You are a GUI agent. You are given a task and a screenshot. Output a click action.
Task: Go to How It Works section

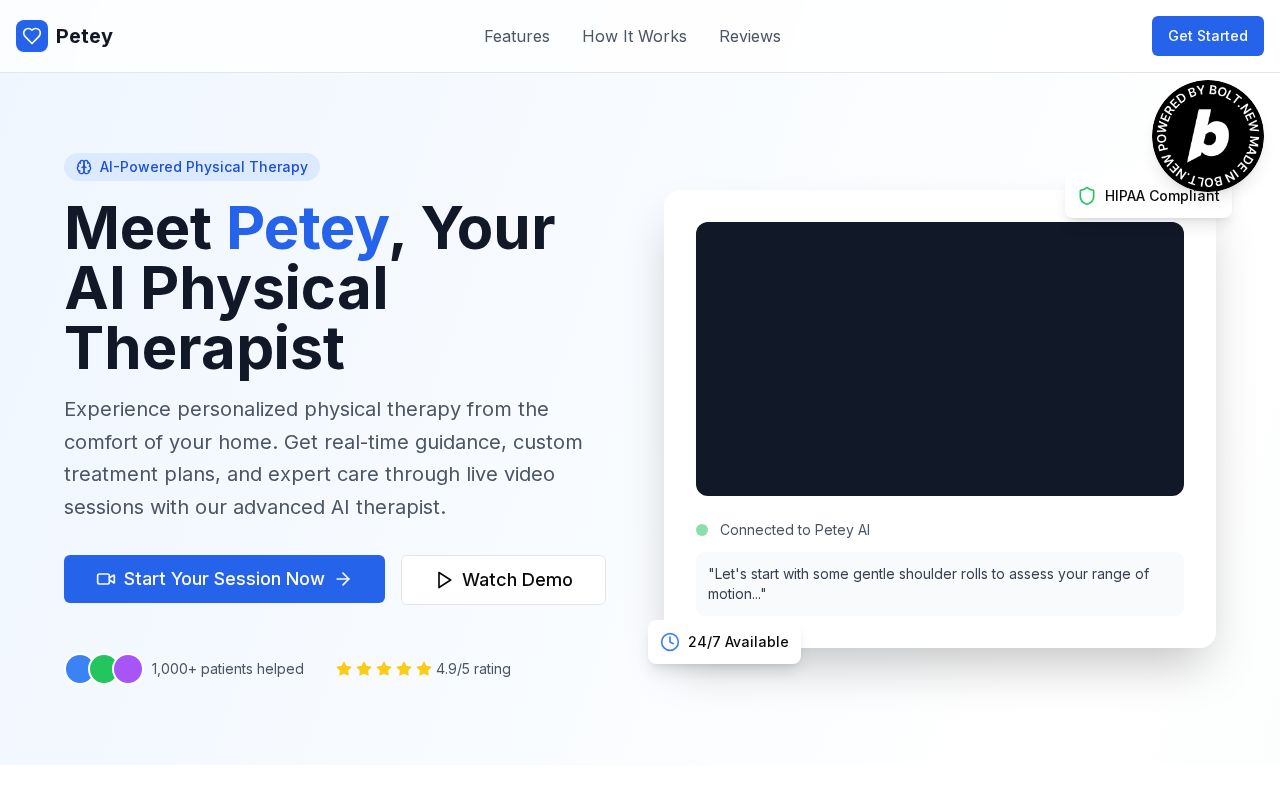click(634, 36)
